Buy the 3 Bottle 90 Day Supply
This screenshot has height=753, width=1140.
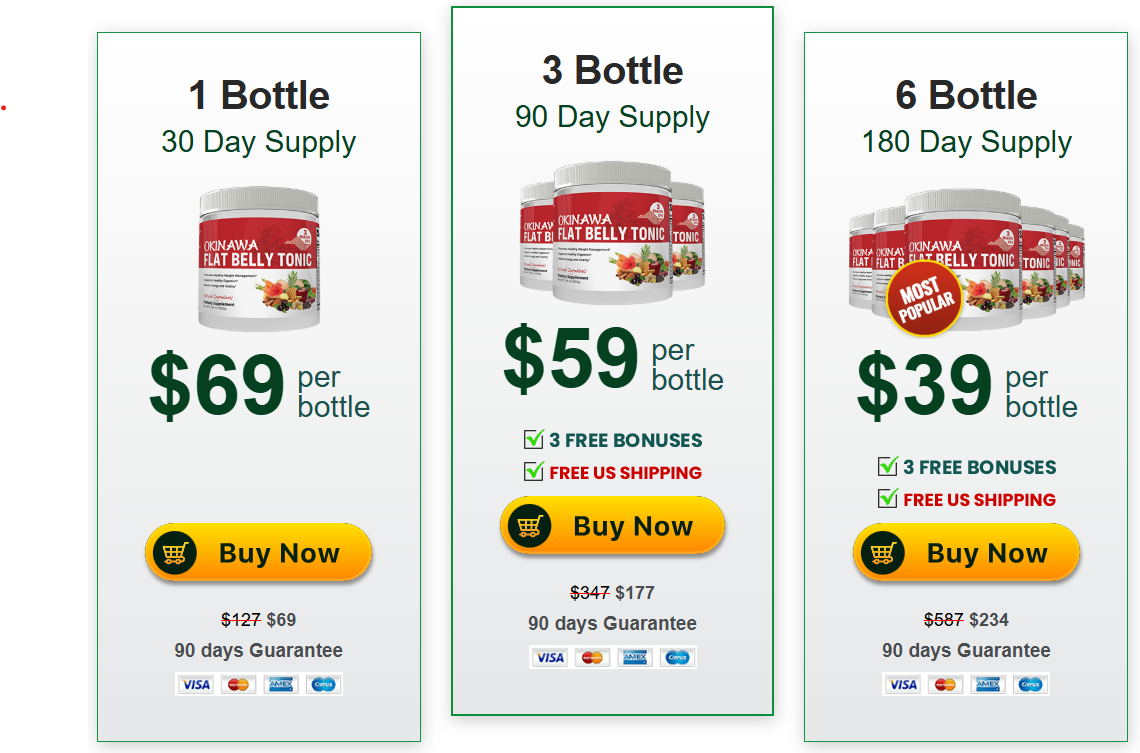[x=612, y=526]
